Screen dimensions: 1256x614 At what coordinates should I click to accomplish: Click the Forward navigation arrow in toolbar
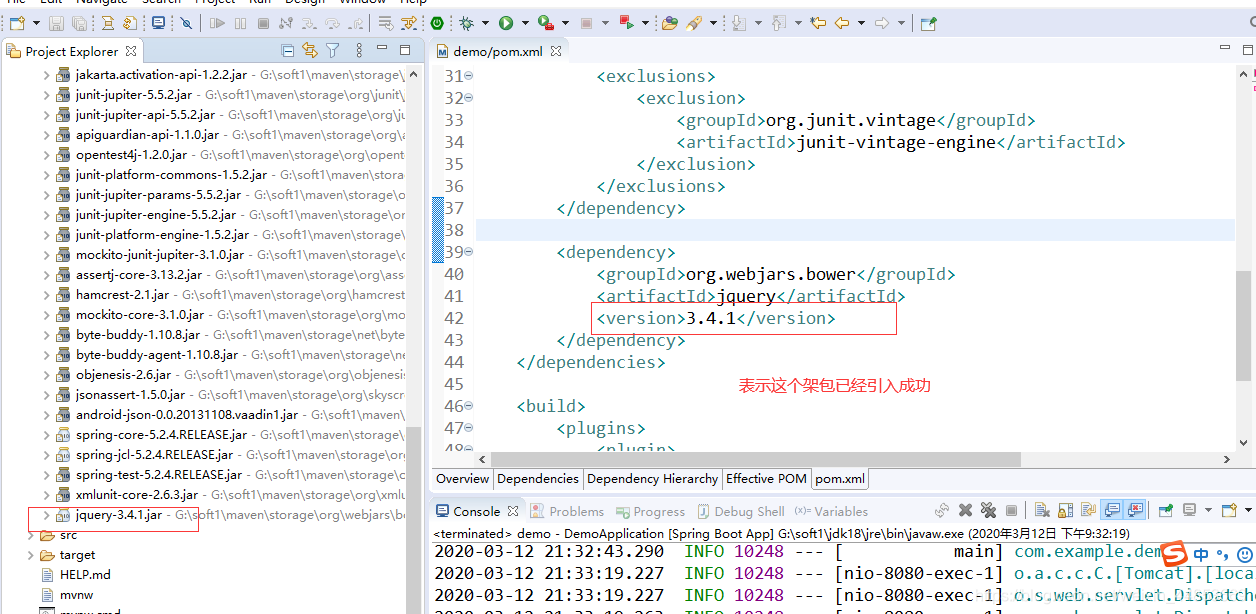point(882,23)
